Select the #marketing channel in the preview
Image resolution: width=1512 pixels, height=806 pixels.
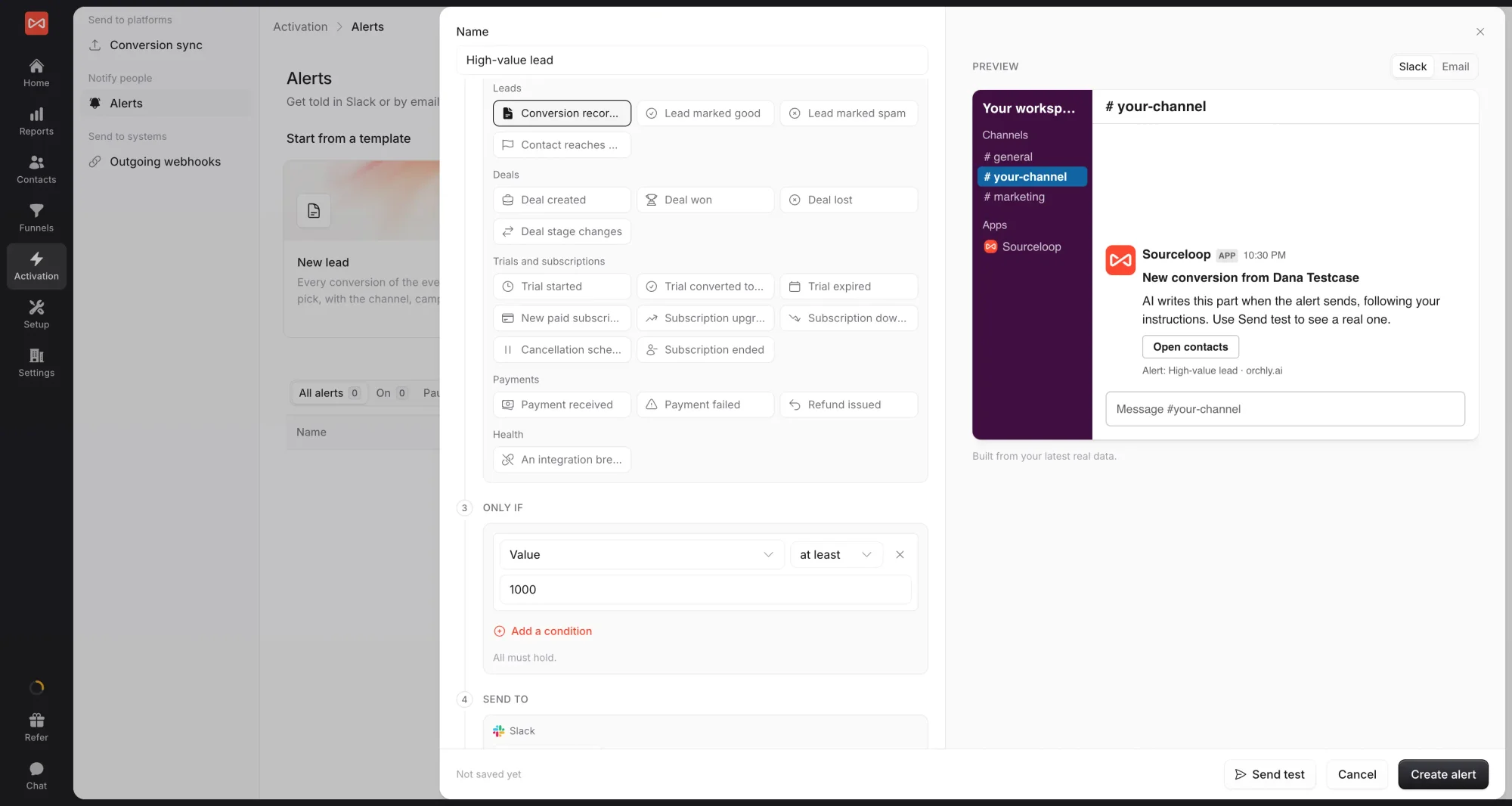click(x=1032, y=197)
